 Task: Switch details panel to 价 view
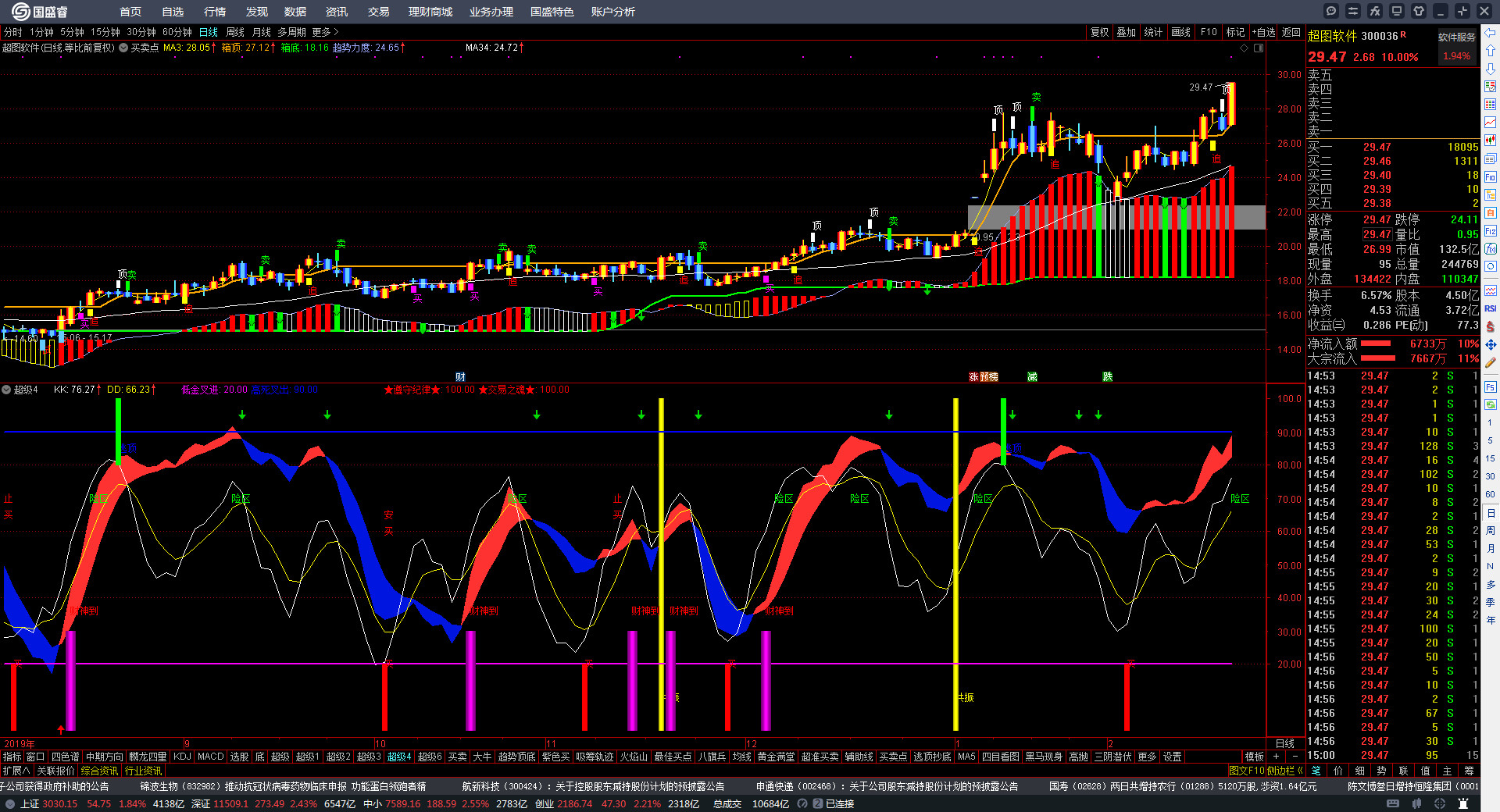(x=1337, y=771)
